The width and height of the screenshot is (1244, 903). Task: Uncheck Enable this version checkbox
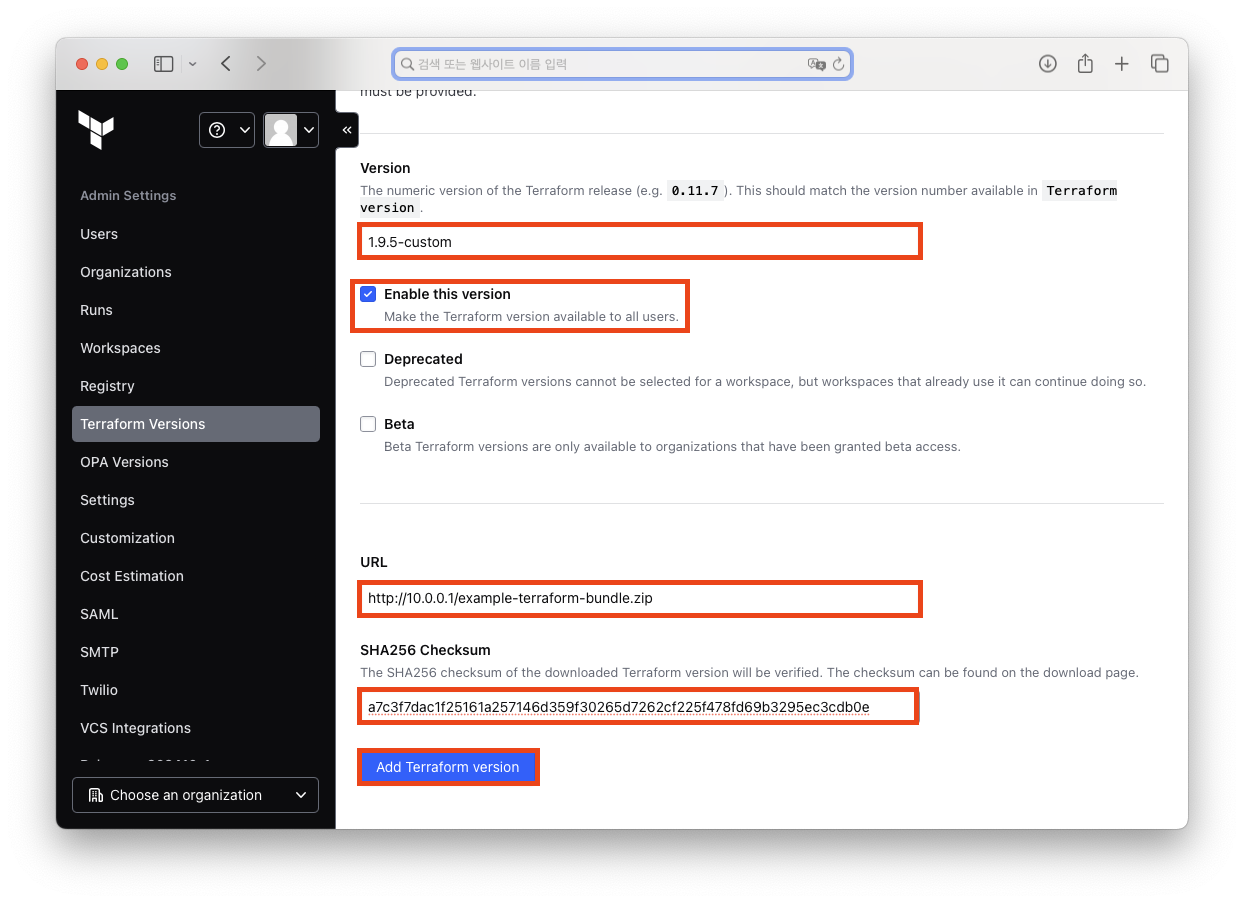pos(368,294)
